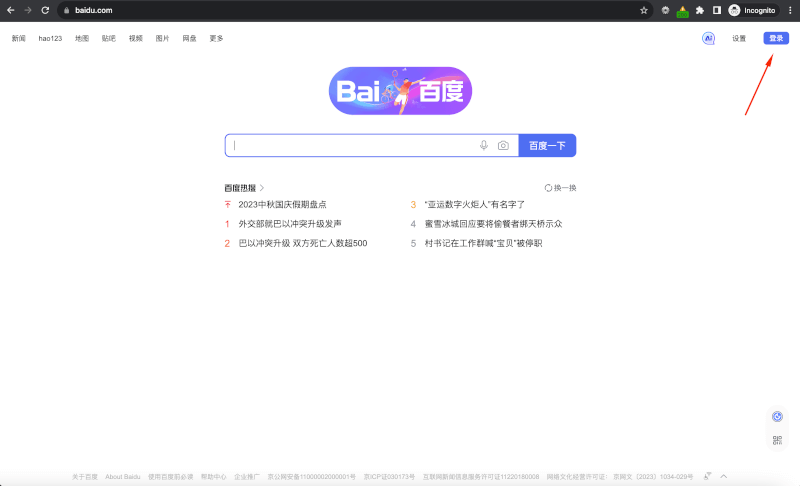Open the Chrome three-dot menu
Viewport: 800px width, 486px height.
790,10
